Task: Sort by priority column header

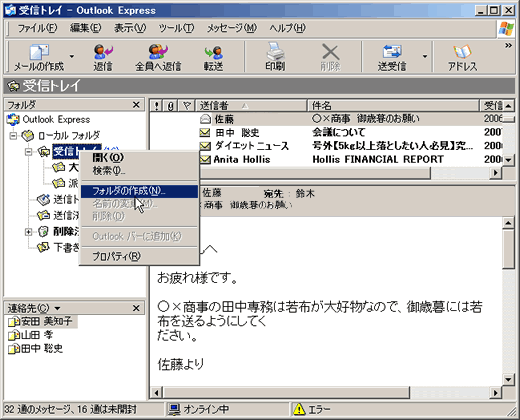Action: (x=156, y=106)
